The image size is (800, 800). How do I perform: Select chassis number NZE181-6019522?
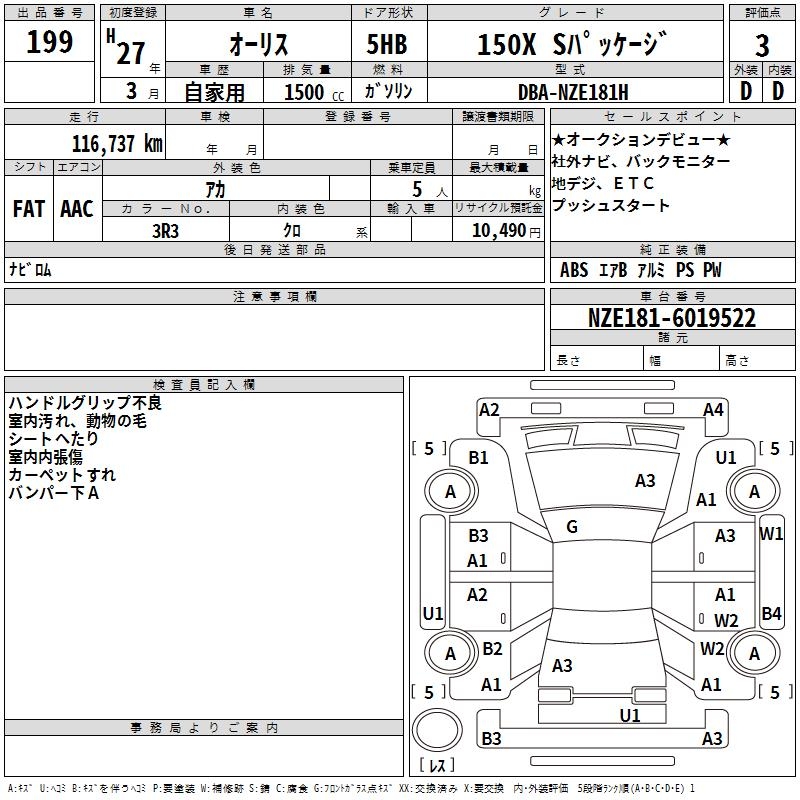point(672,317)
